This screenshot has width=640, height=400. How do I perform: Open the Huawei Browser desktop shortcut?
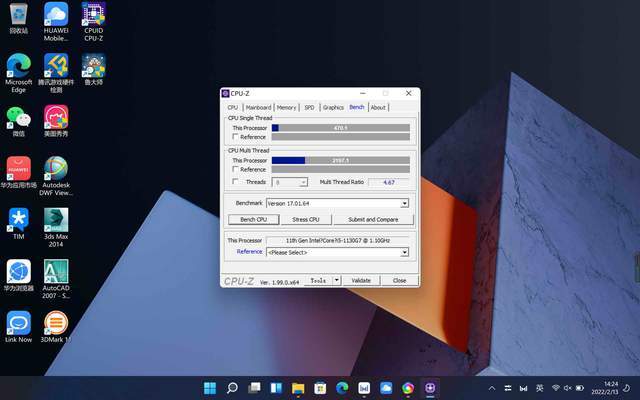[18, 276]
